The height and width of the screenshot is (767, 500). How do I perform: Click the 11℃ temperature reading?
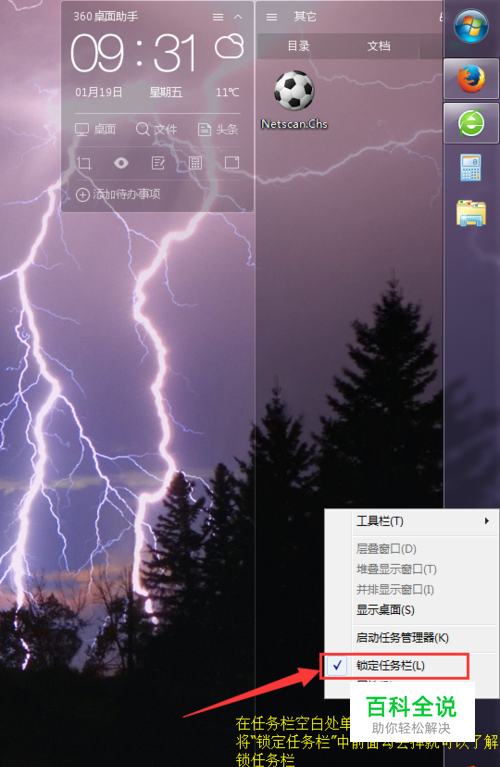click(227, 92)
